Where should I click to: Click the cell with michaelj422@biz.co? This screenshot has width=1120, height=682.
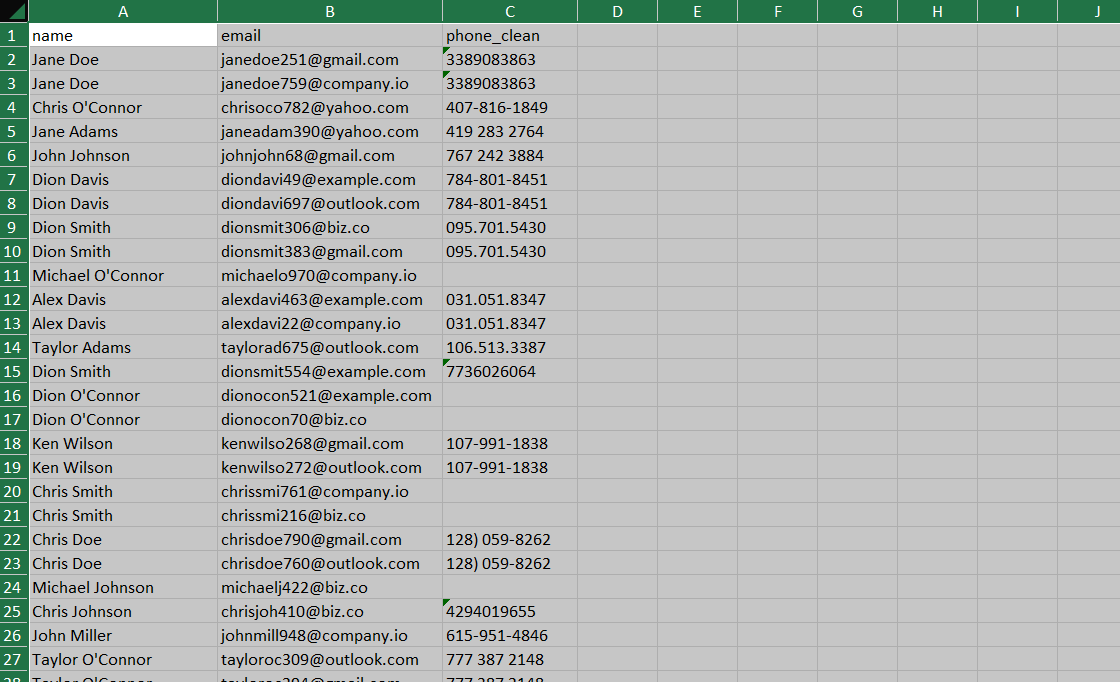(330, 587)
